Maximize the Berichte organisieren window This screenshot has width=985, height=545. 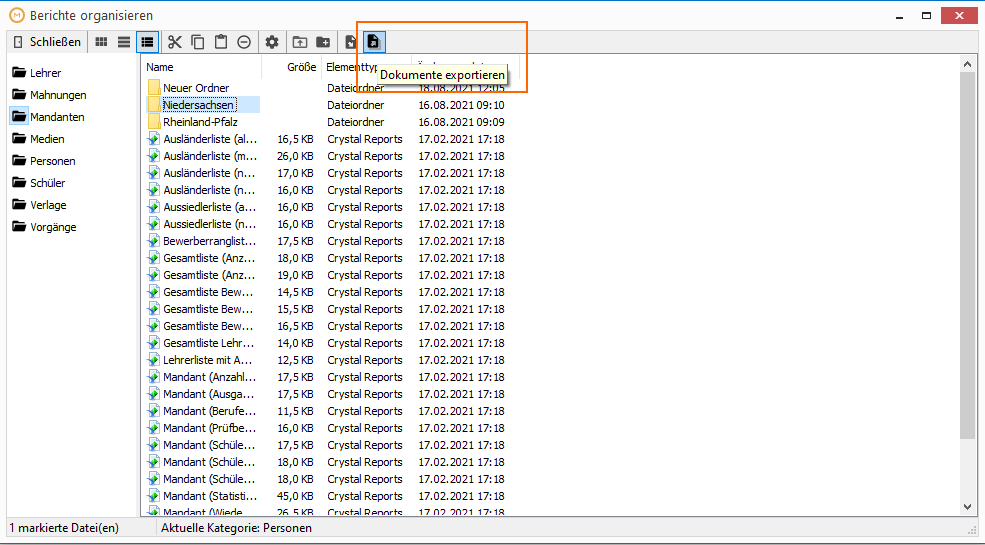click(x=926, y=15)
